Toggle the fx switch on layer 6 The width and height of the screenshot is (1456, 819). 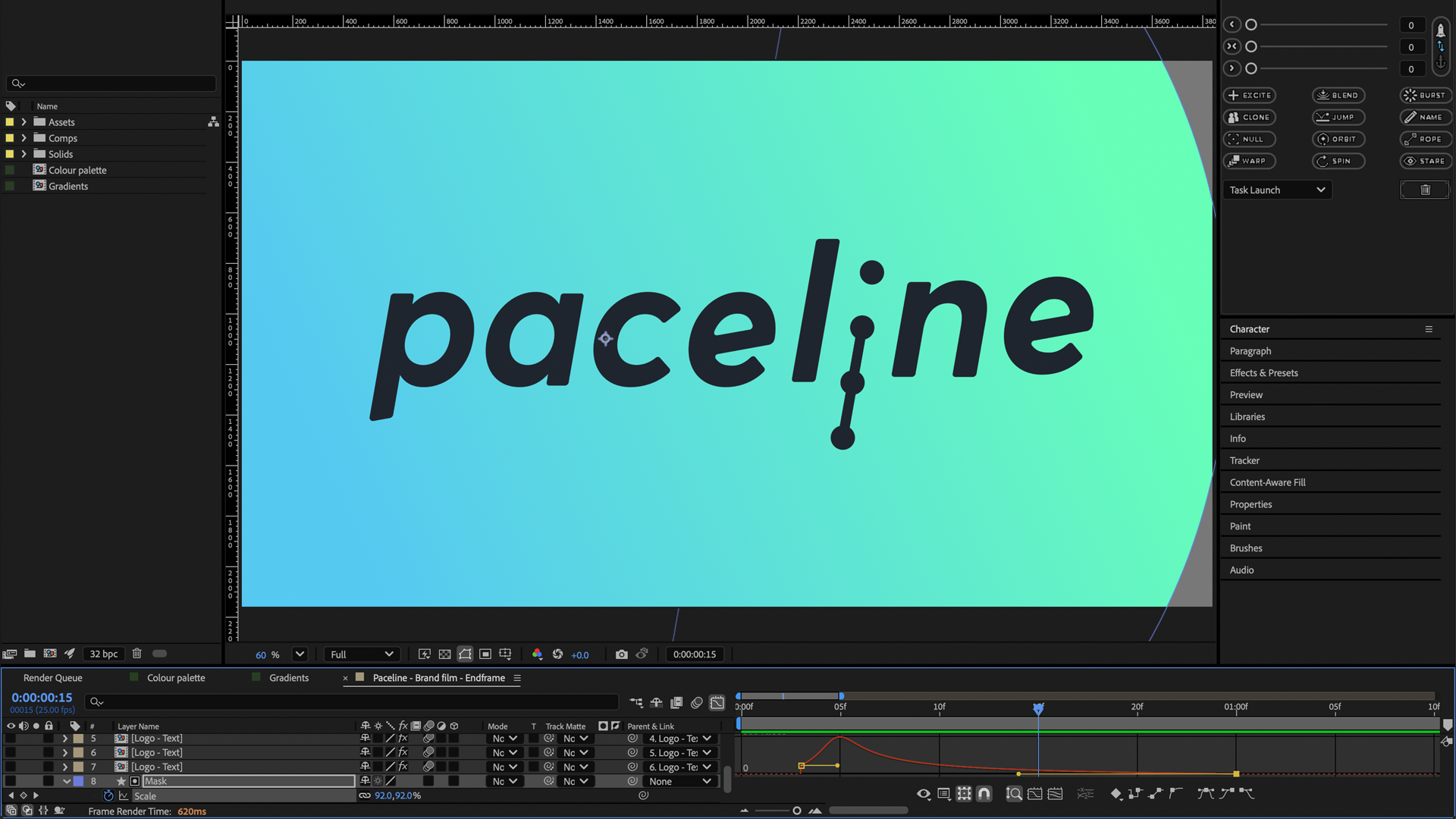(x=403, y=752)
